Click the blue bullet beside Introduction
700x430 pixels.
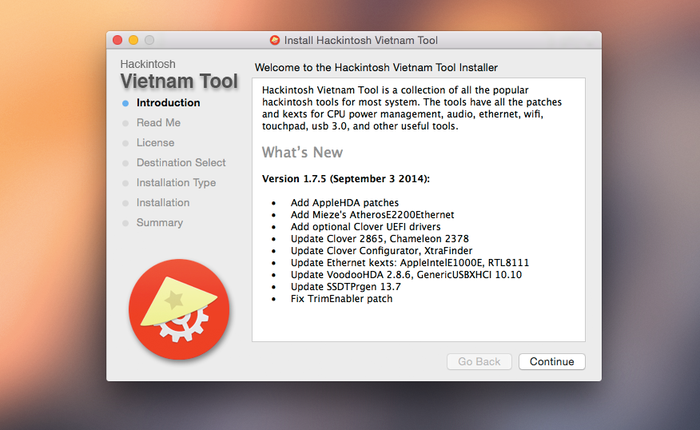(x=125, y=103)
